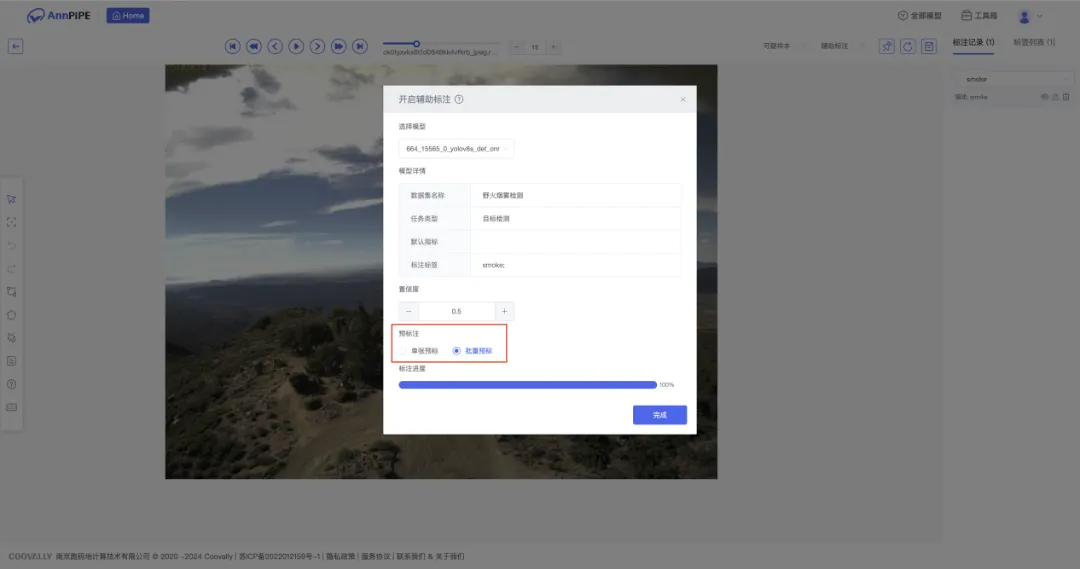This screenshot has height=569, width=1080.
Task: Increase confidence with the plus button
Action: click(x=504, y=311)
